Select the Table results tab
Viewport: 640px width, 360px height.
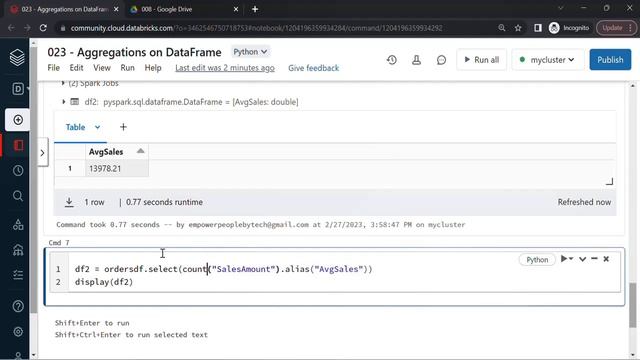[x=76, y=127]
